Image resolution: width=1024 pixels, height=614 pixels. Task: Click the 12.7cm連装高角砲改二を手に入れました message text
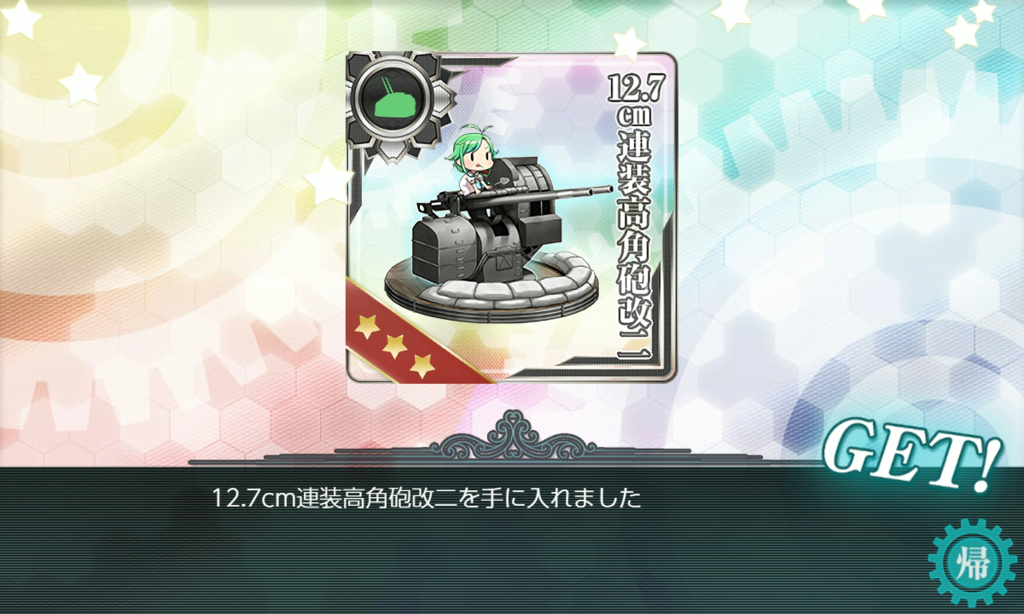pos(426,498)
